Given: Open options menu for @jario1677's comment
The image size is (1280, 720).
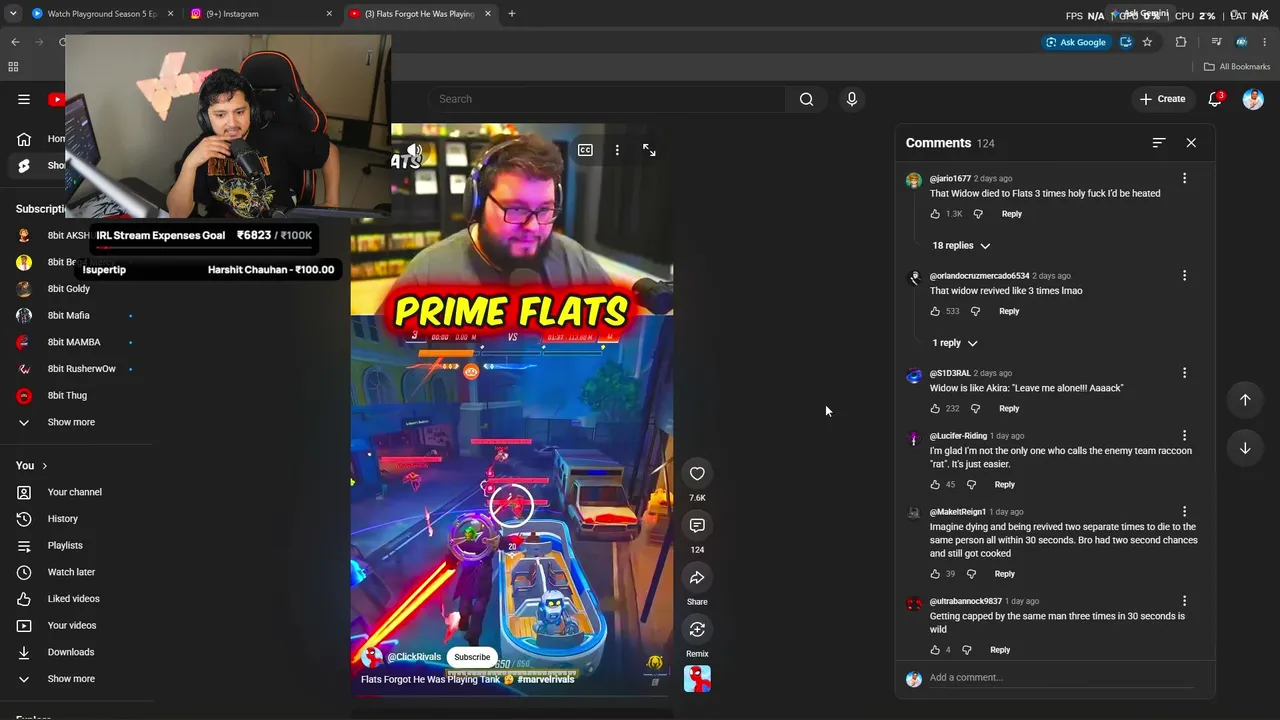Looking at the screenshot, I should 1185,178.
